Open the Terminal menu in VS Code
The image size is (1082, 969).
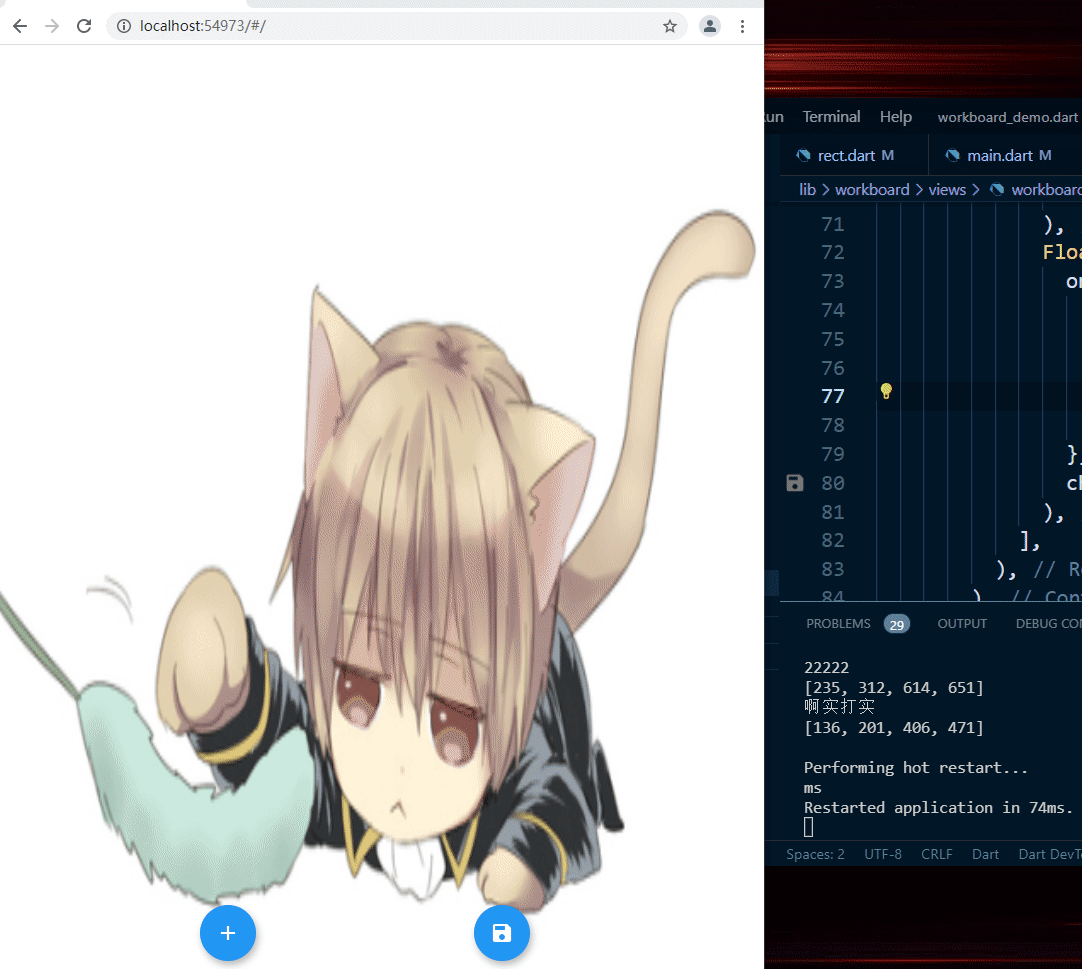(x=831, y=117)
